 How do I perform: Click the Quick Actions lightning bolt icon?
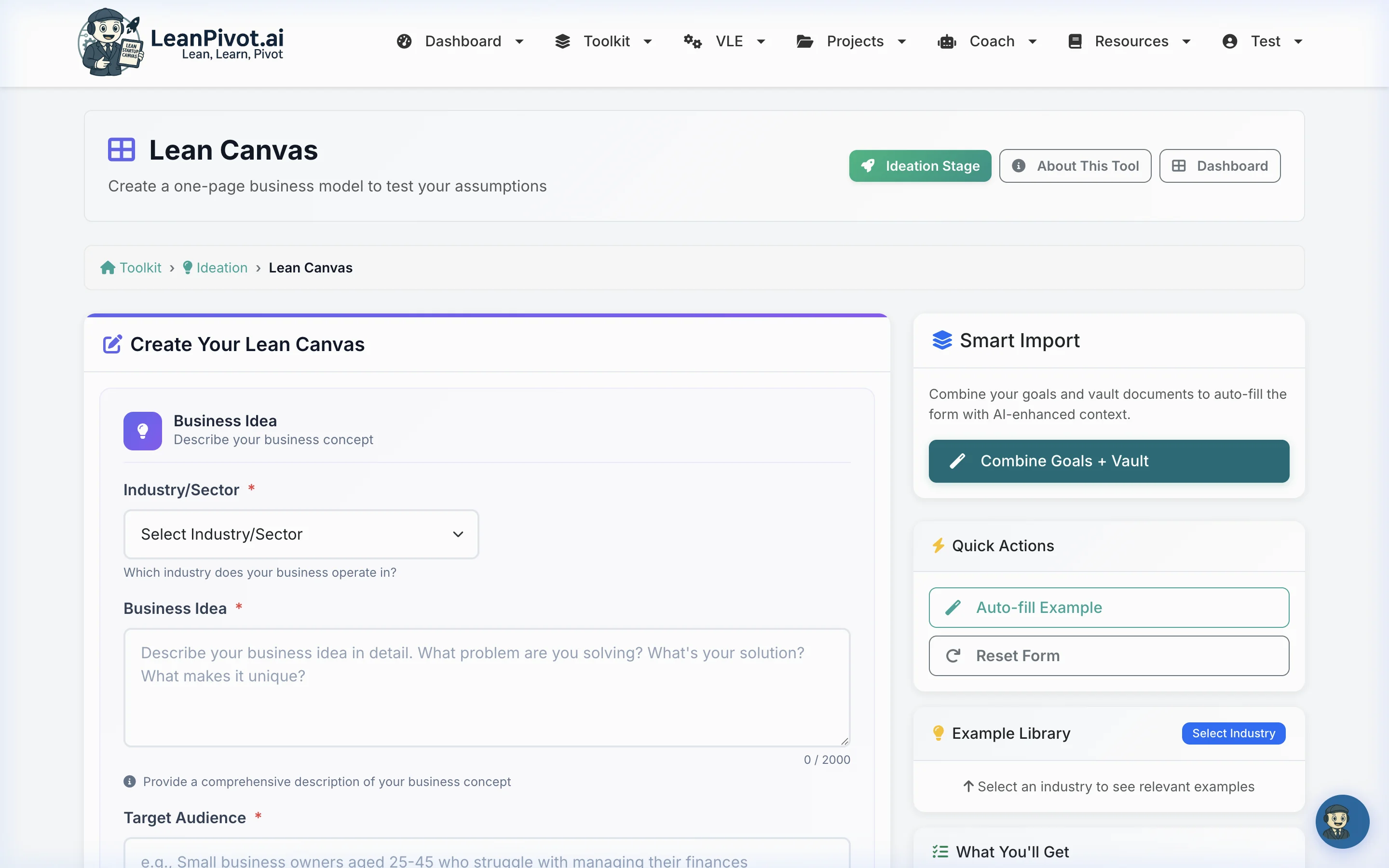939,545
